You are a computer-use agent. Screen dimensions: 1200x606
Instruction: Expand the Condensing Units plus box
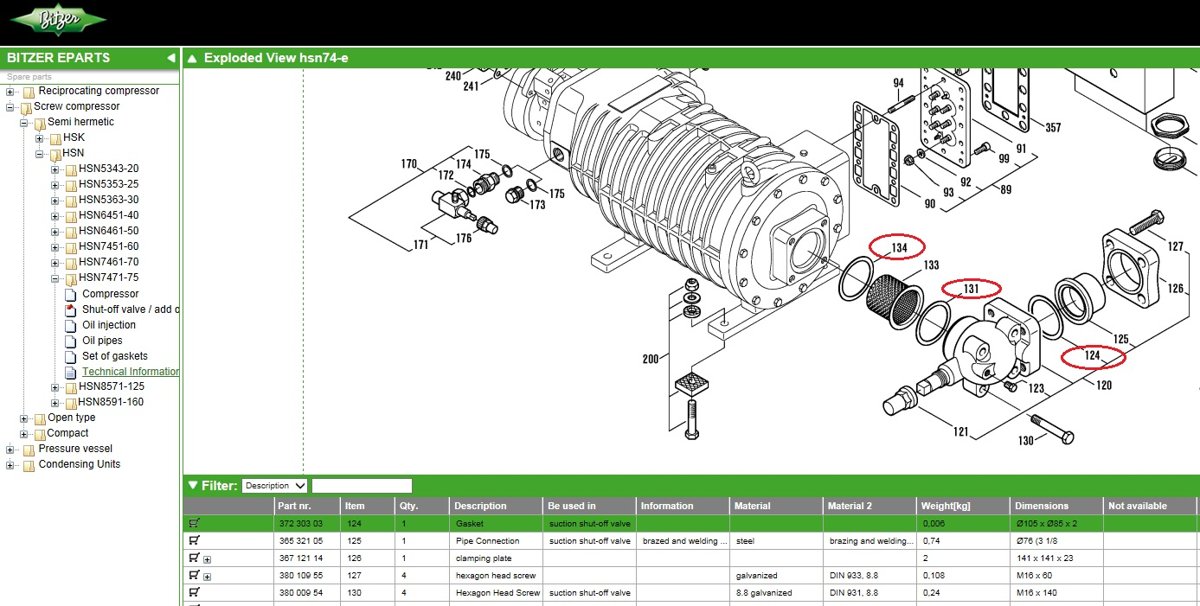[11, 466]
